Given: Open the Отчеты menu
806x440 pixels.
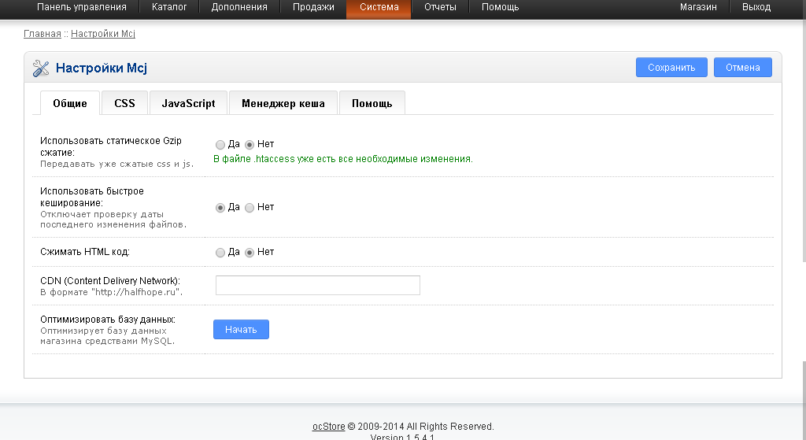Looking at the screenshot, I should coord(440,7).
